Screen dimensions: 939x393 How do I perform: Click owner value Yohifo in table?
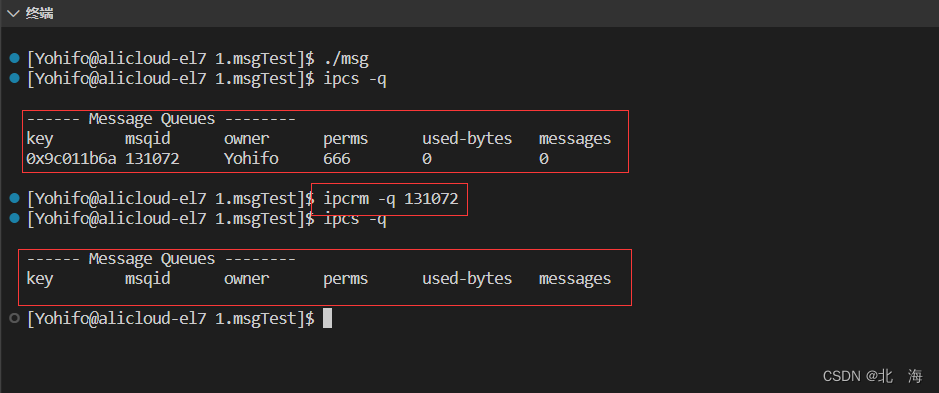pyautogui.click(x=251, y=159)
